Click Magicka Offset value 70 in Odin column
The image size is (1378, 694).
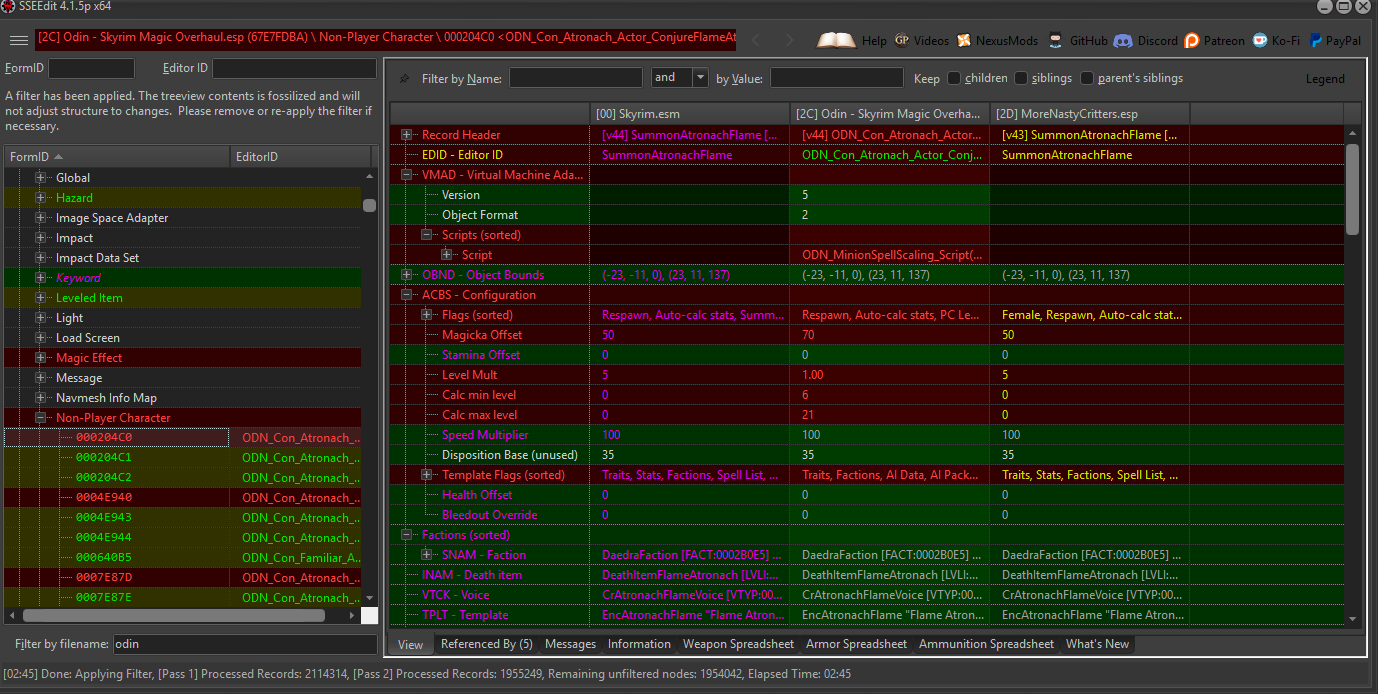(x=890, y=335)
